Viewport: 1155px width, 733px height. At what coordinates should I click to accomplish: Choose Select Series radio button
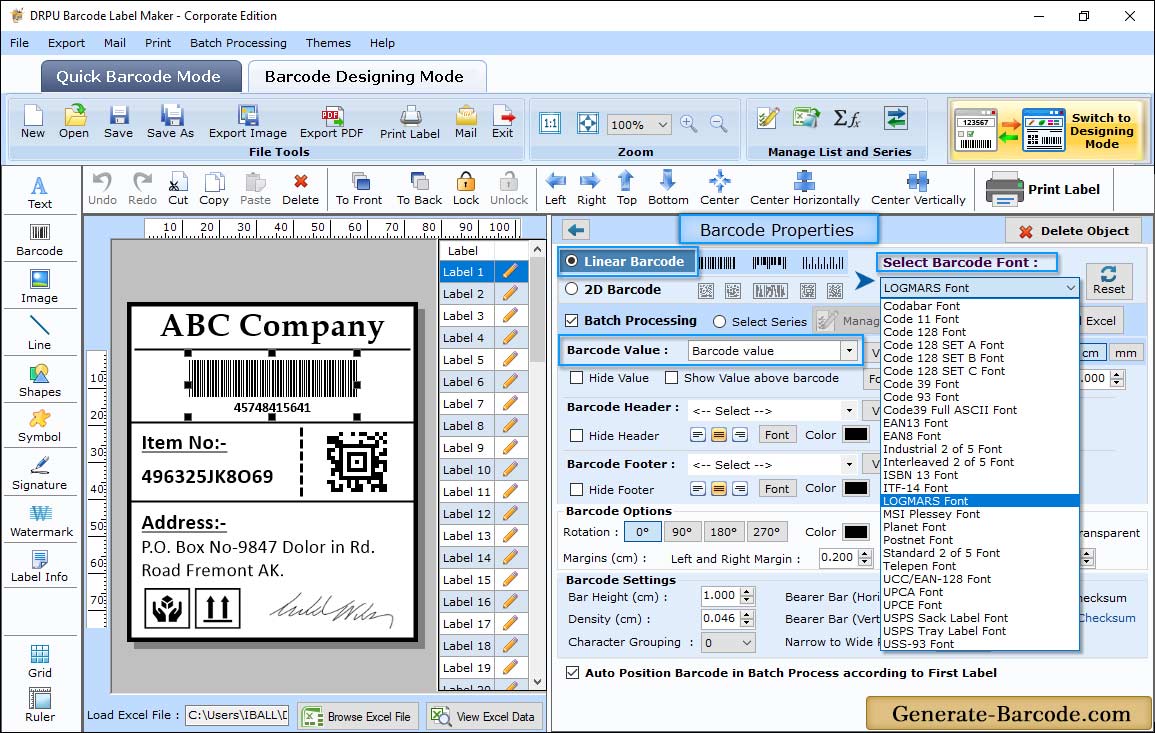(x=720, y=321)
